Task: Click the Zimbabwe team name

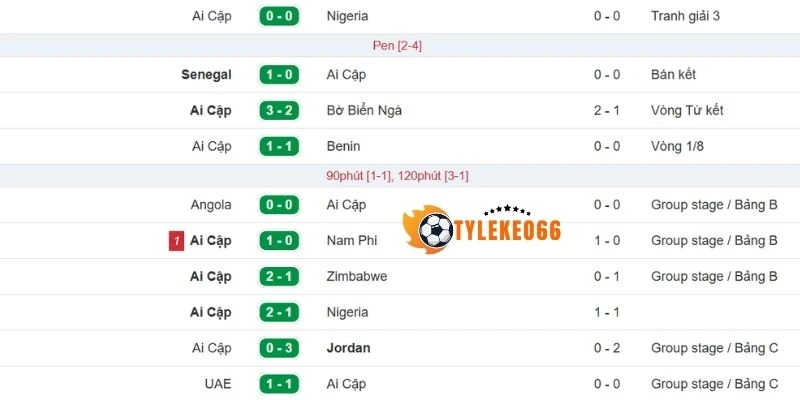Action: point(356,276)
